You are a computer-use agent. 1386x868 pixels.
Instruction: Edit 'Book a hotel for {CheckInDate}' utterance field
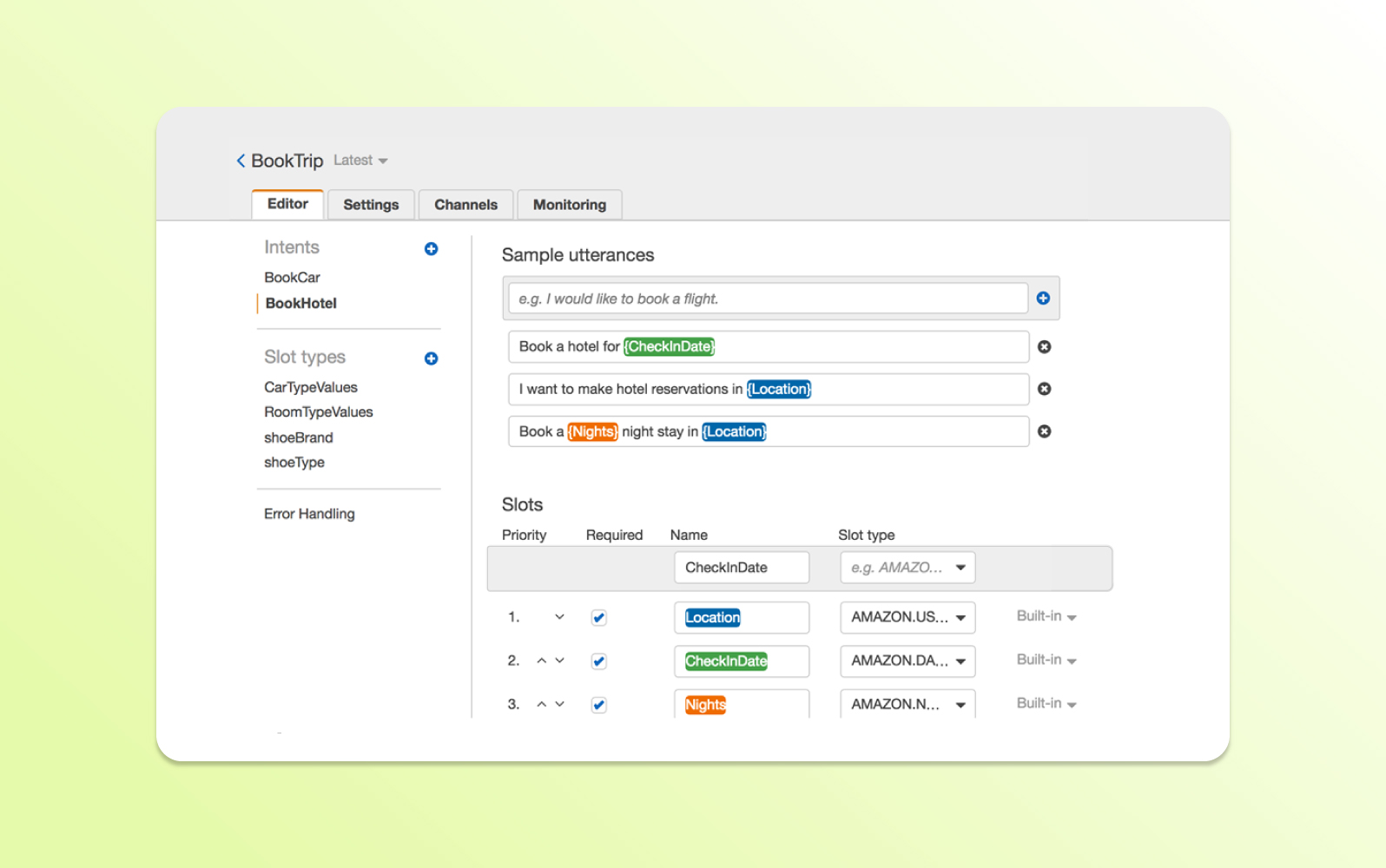[x=769, y=346]
